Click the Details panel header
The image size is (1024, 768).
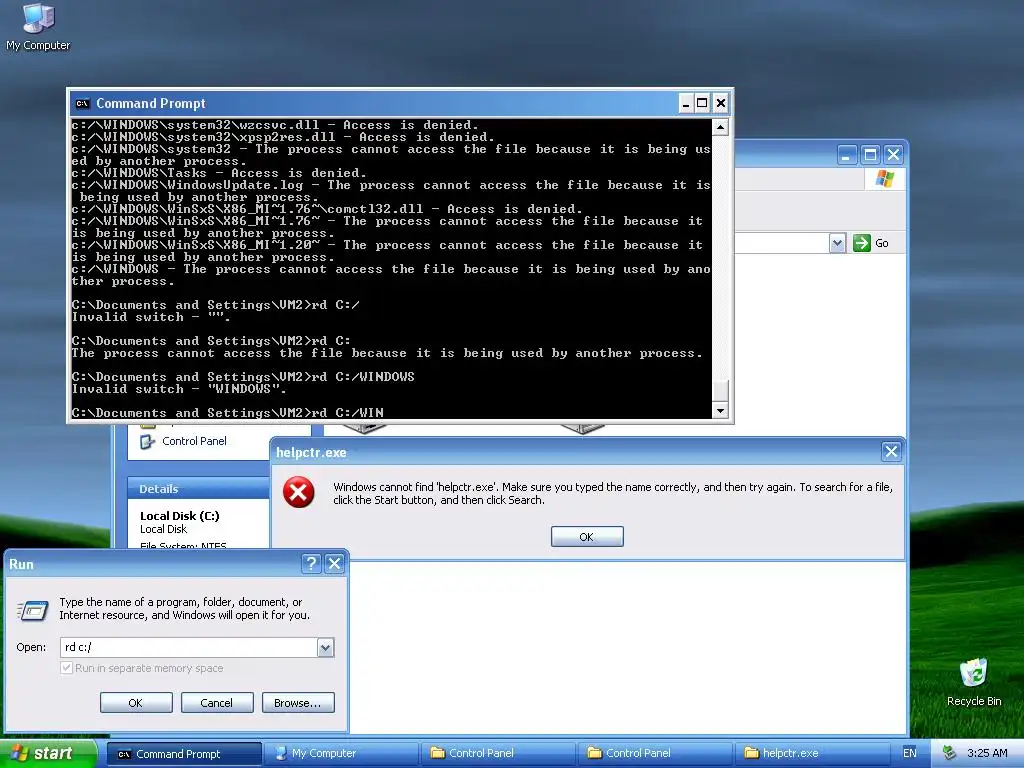pyautogui.click(x=198, y=488)
